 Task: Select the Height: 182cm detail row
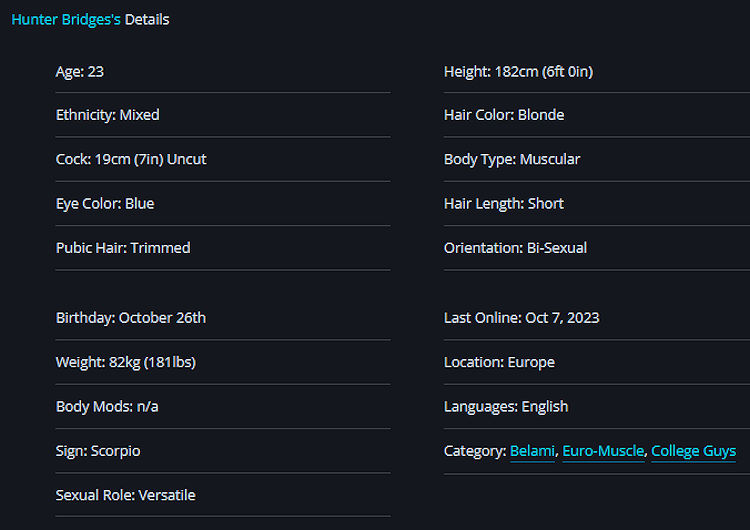coord(596,72)
